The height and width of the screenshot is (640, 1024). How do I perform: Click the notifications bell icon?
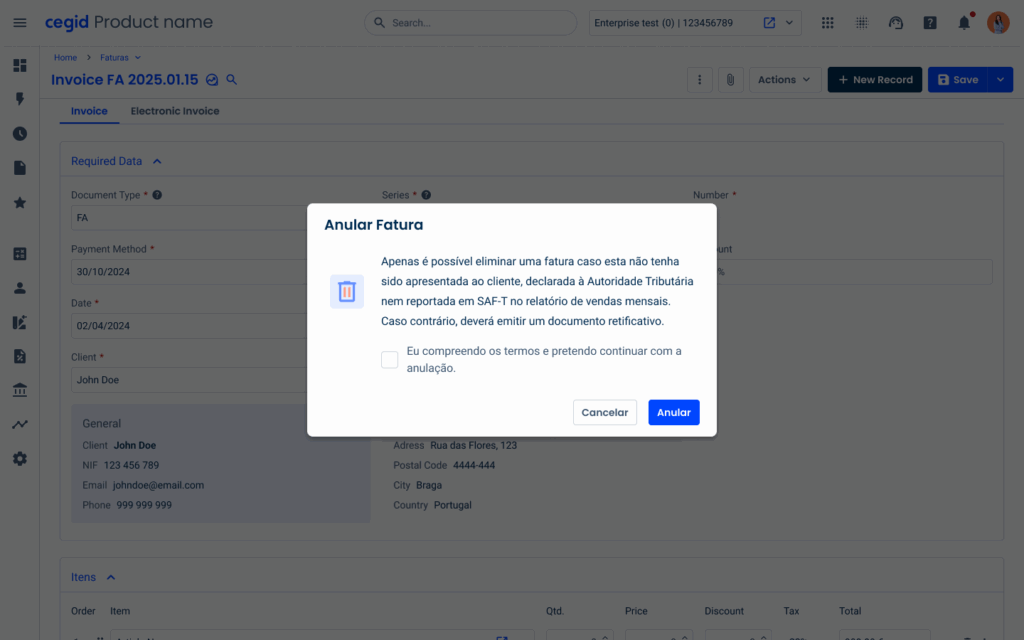point(964,22)
